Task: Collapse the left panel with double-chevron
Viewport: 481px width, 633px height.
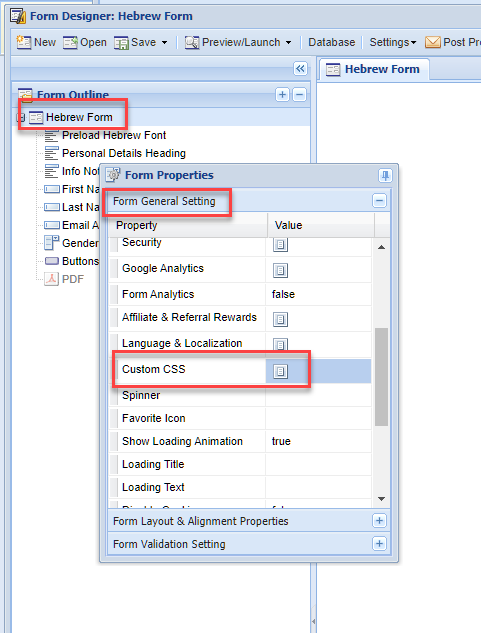Action: coord(300,69)
